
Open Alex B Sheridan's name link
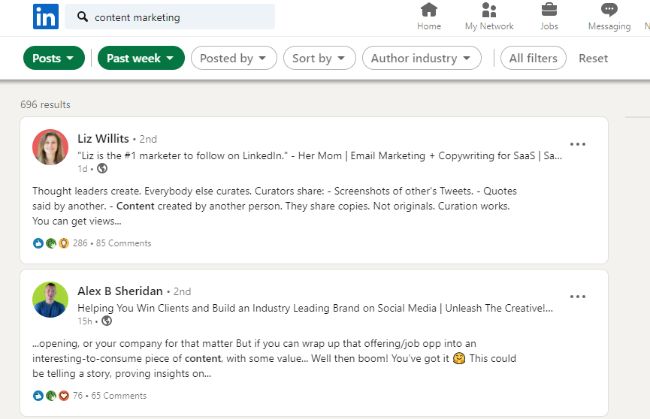coord(120,291)
